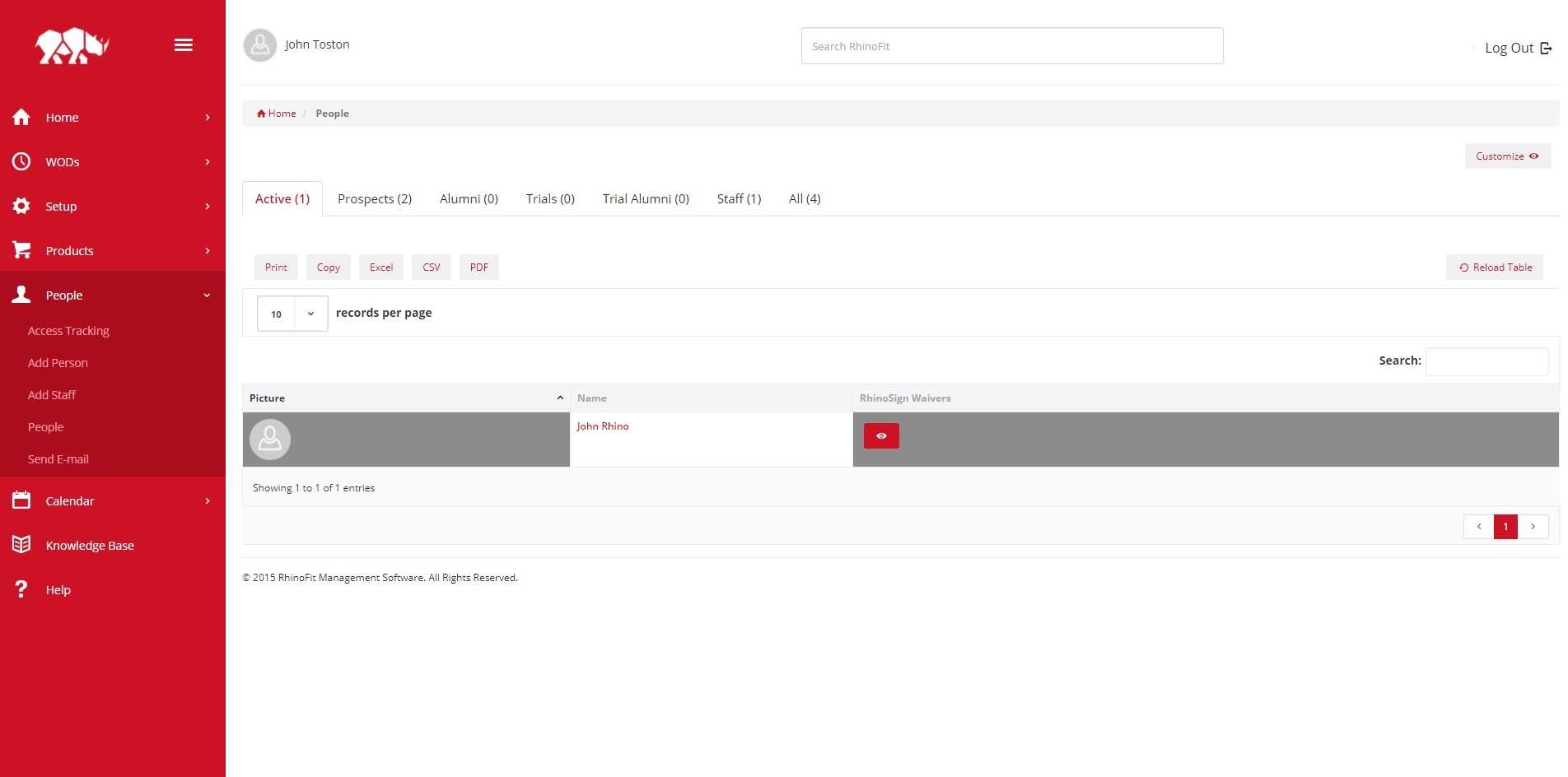
Task: Sort table by Picture column header
Action: point(405,398)
